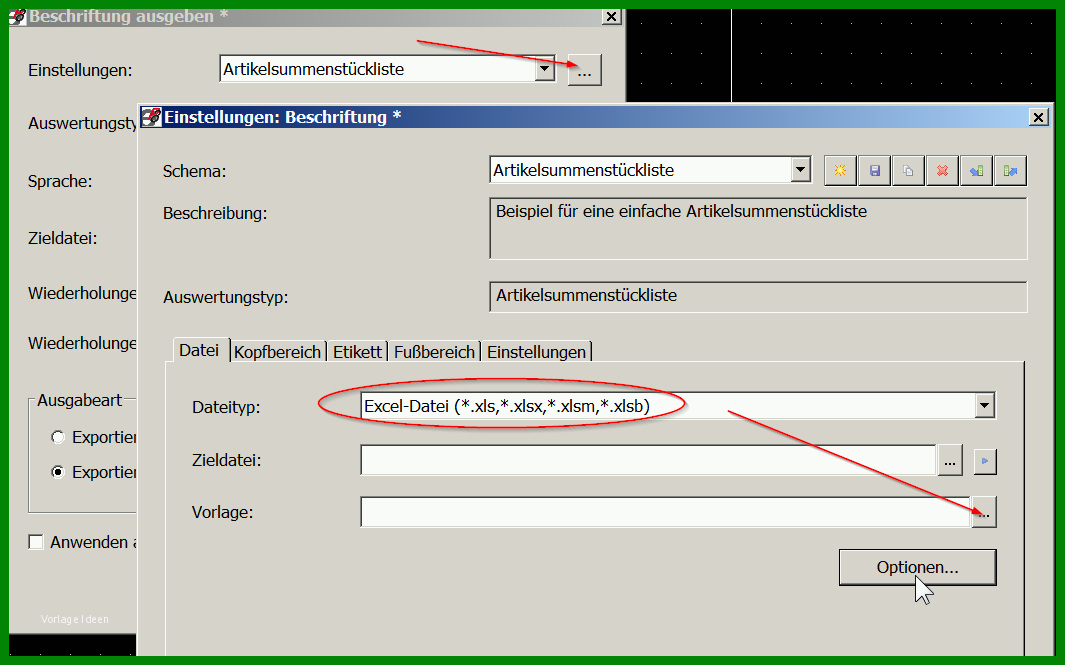Export the schema via the blue arrow-out icon
The height and width of the screenshot is (665, 1065).
coord(1010,170)
